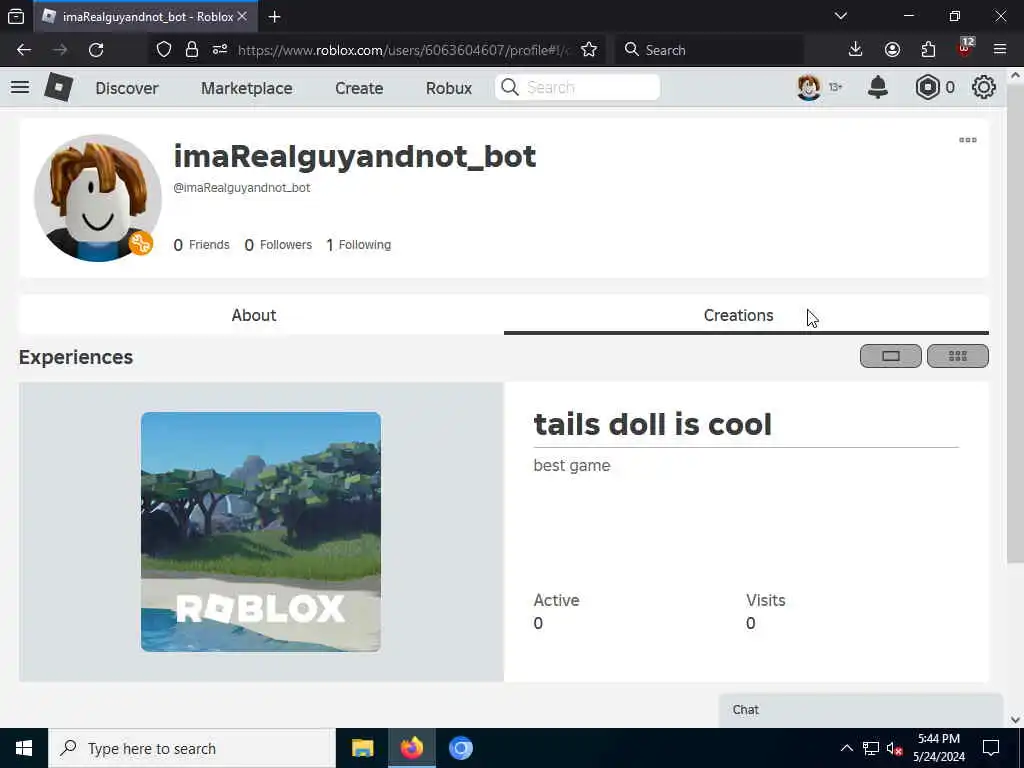The image size is (1024, 768).
Task: Switch experiences to grid view
Action: pyautogui.click(x=957, y=356)
